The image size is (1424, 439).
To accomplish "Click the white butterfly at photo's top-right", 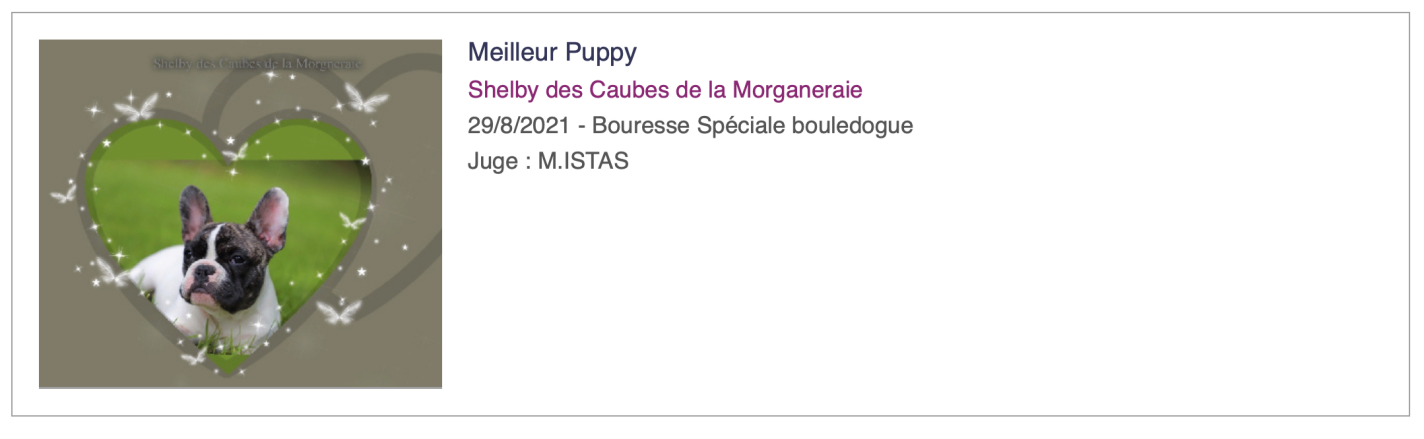I will 366,97.
